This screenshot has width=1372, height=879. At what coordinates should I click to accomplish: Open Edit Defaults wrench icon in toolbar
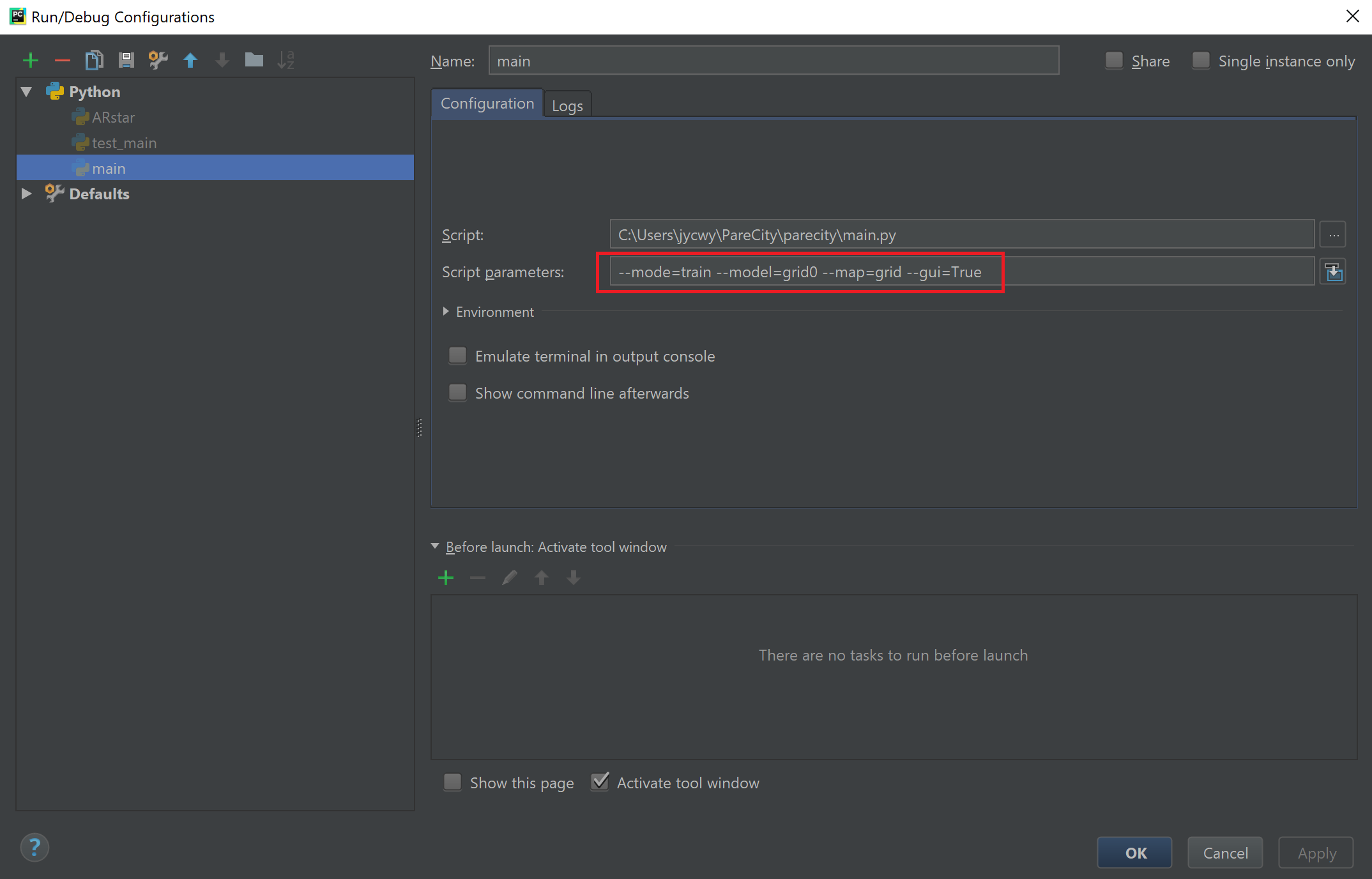click(158, 61)
